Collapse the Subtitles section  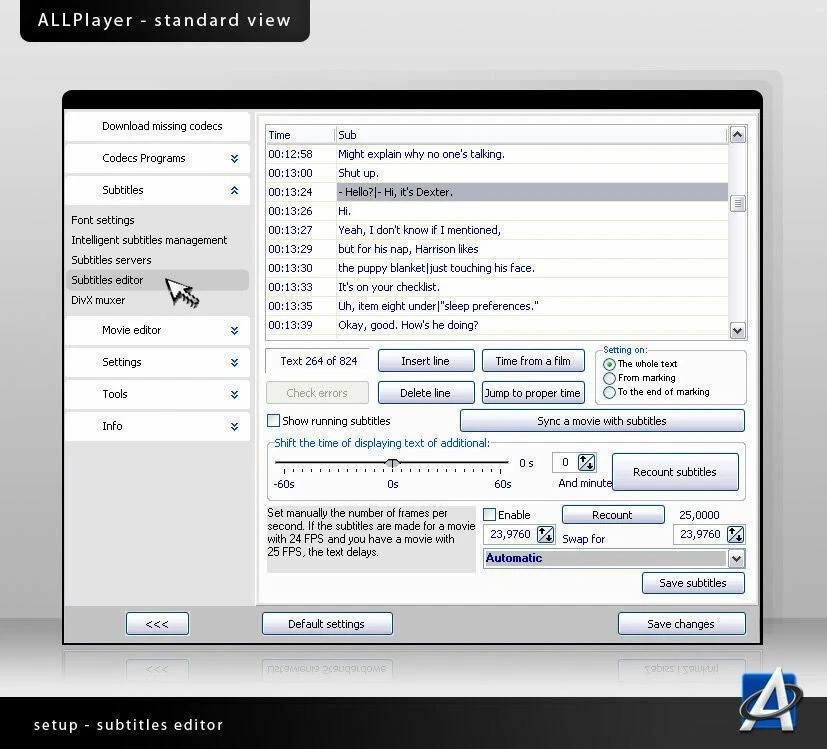point(234,190)
